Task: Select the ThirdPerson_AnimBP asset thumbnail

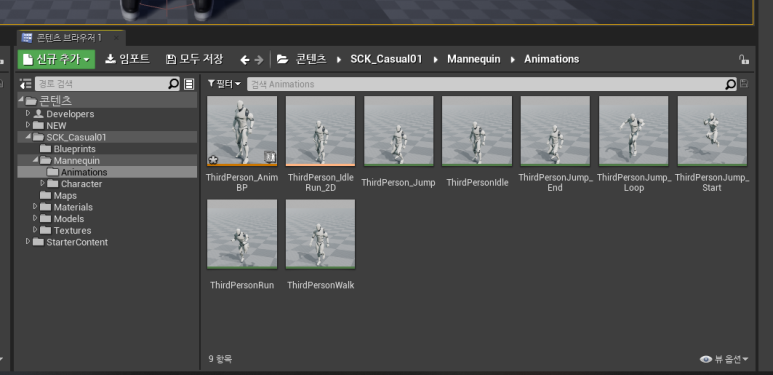Action: [242, 131]
